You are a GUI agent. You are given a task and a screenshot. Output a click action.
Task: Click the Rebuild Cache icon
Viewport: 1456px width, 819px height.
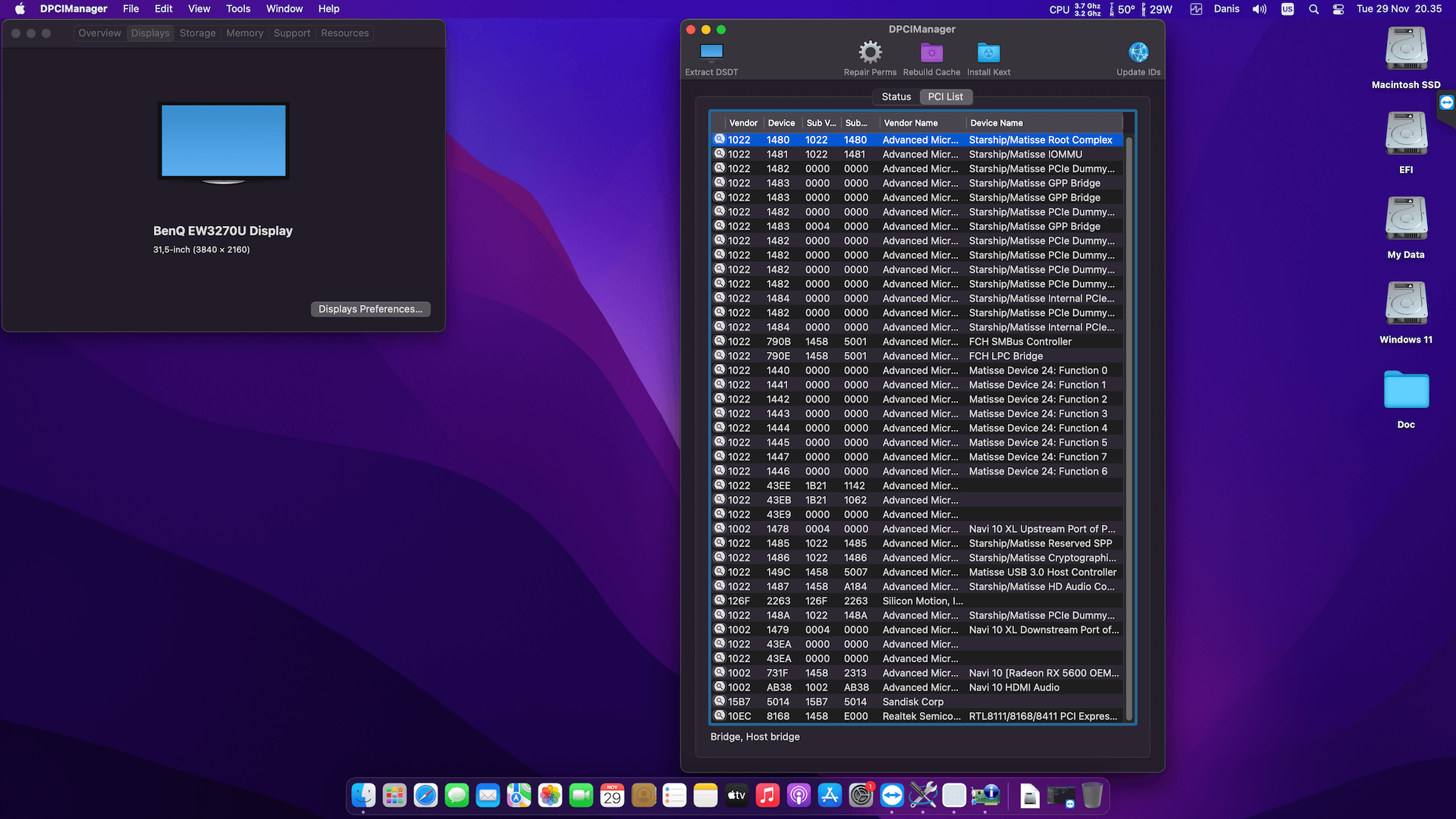pos(931,52)
